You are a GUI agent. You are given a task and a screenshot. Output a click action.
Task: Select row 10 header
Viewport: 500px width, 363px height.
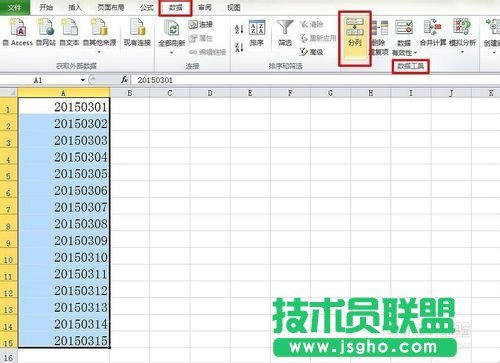tap(8, 256)
